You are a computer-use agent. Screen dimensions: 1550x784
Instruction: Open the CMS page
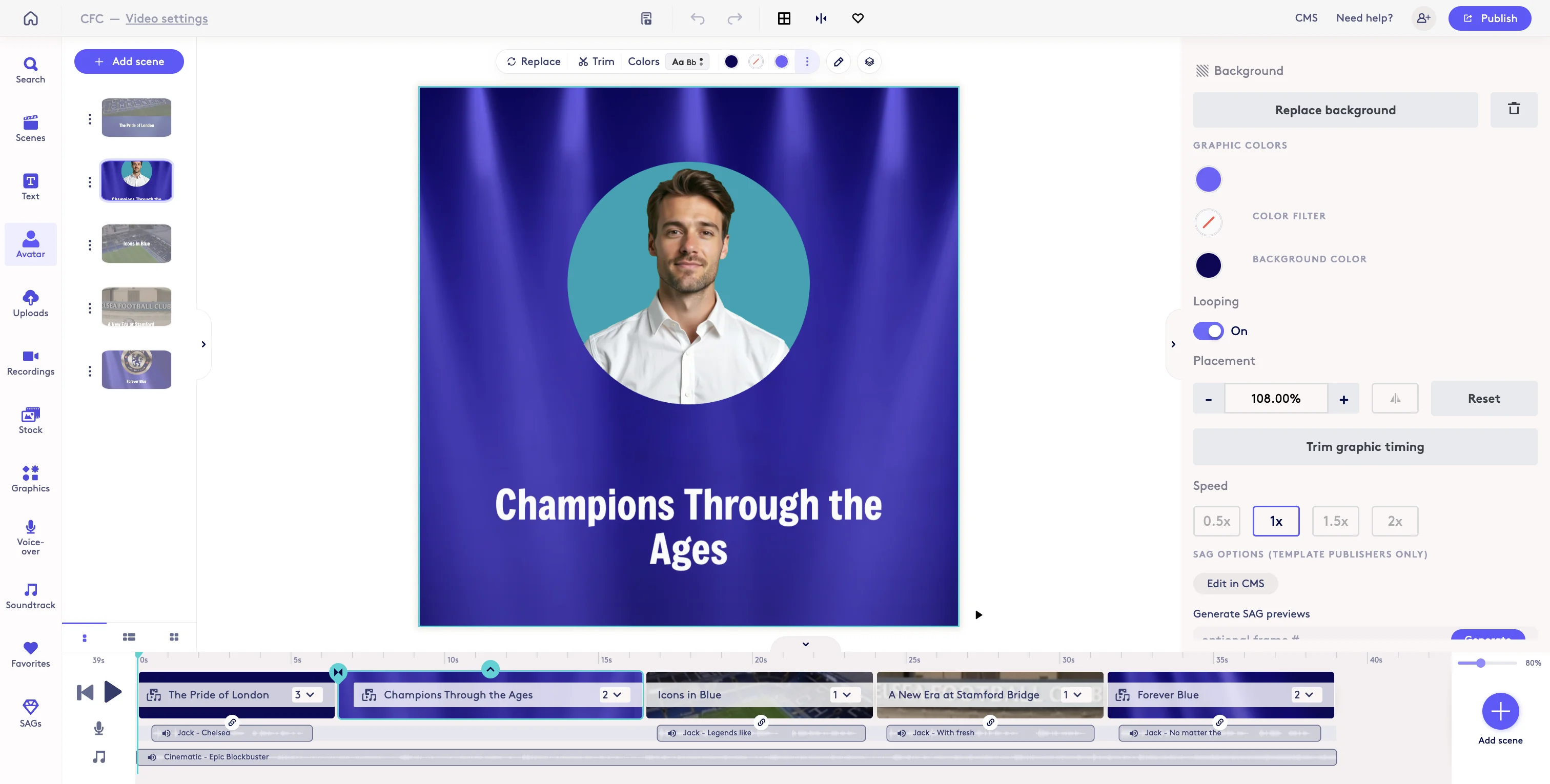pos(1306,18)
